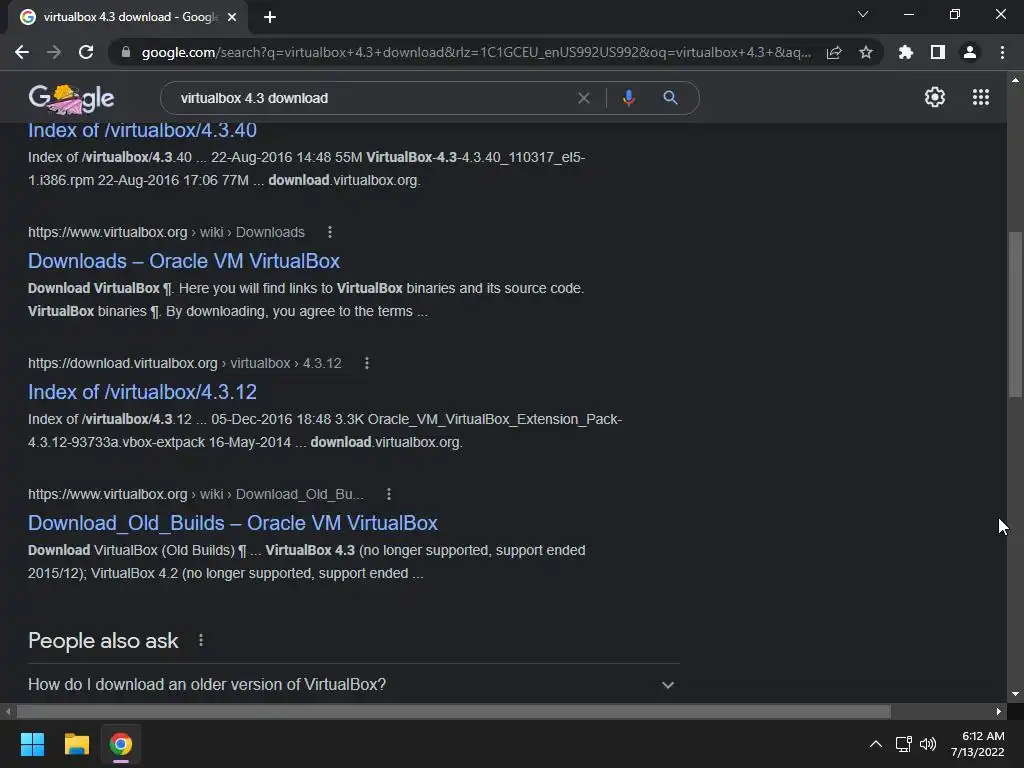Open Downloads – Oracle VM VirtualBox link
This screenshot has height=768, width=1024.
point(184,261)
